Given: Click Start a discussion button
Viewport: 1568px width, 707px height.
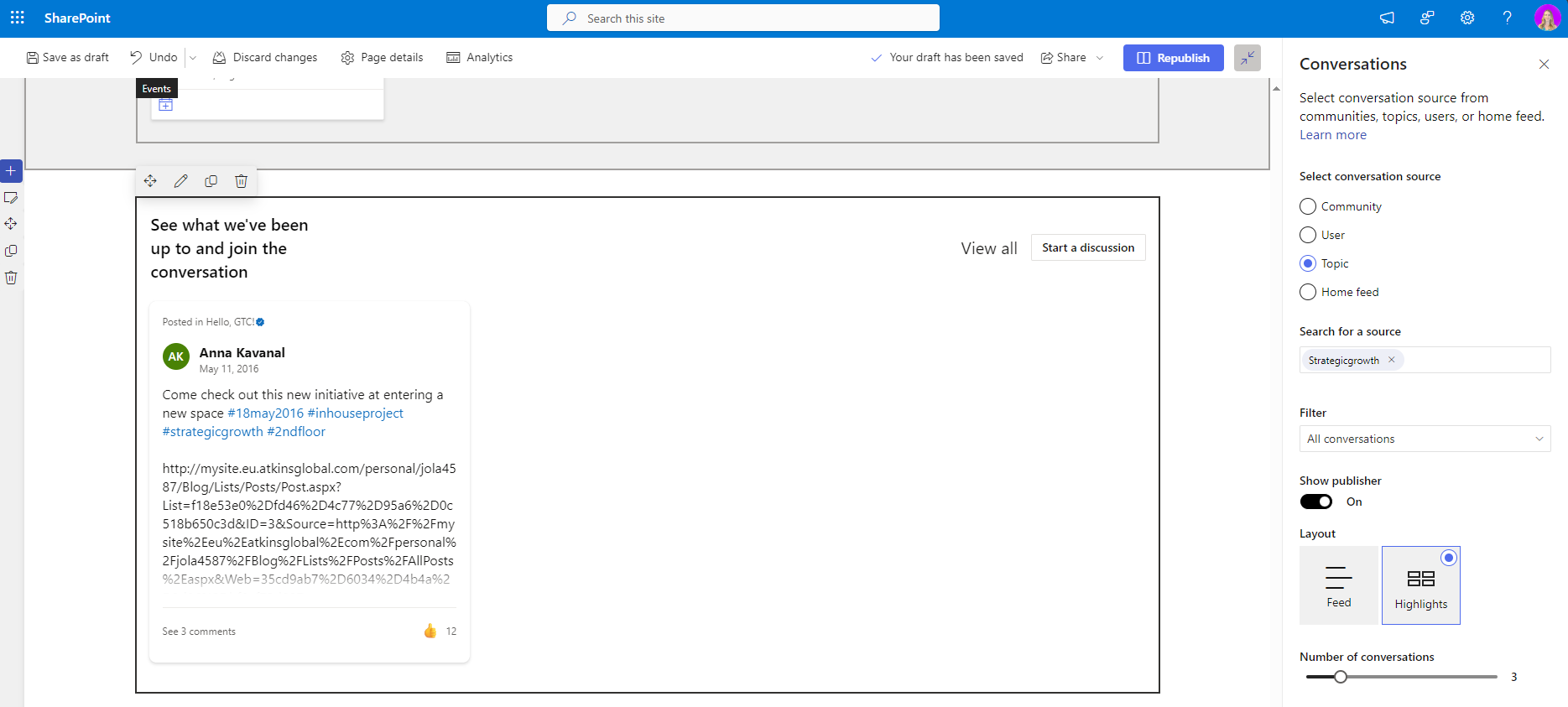Looking at the screenshot, I should (1088, 247).
